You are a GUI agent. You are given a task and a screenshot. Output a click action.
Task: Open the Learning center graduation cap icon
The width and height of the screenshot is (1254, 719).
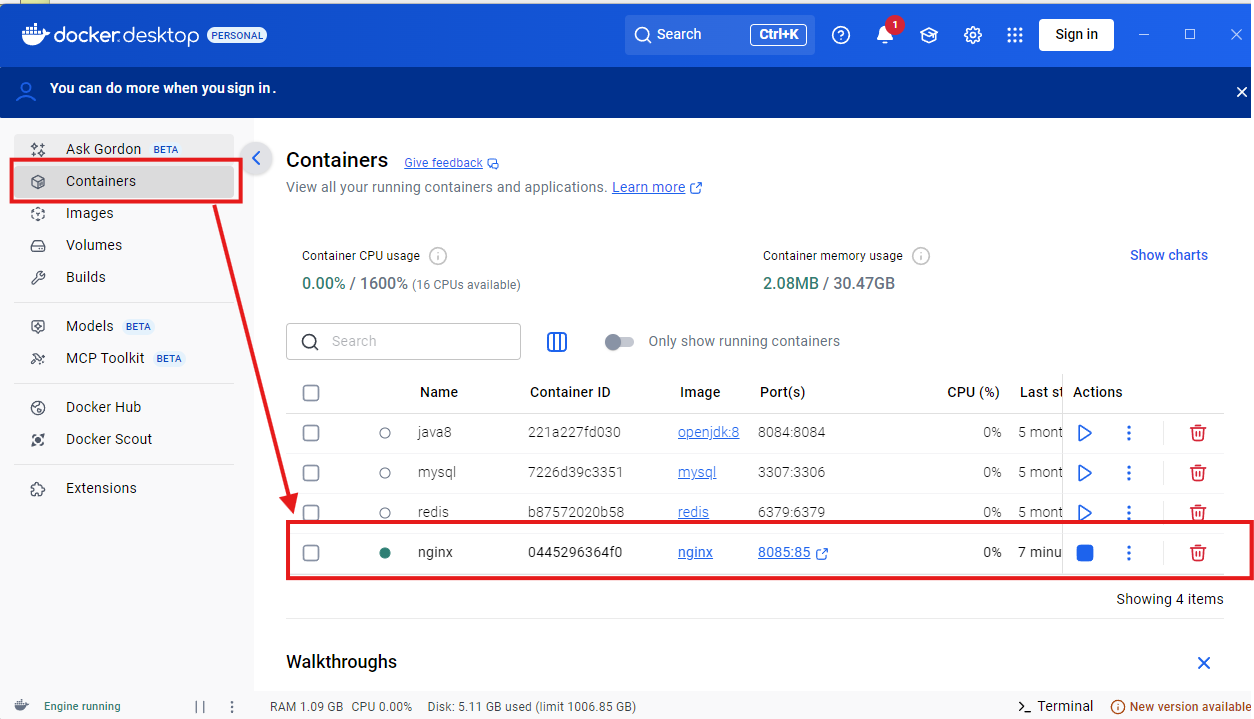pyautogui.click(x=929, y=35)
